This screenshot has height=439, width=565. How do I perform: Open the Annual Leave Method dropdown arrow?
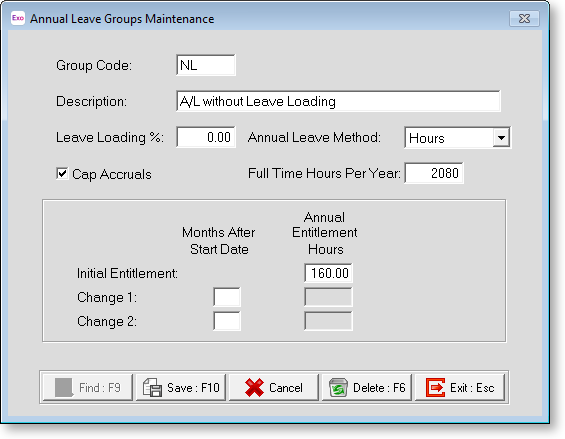coord(501,137)
